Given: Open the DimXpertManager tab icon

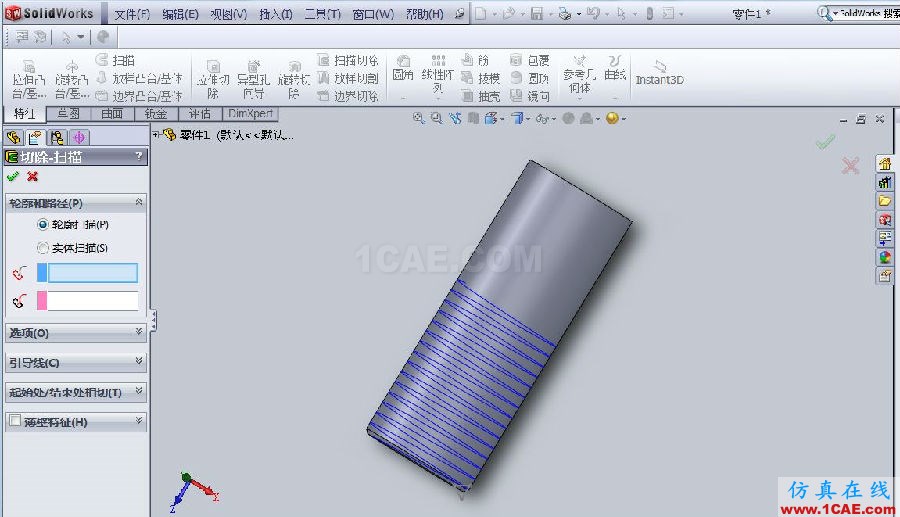Looking at the screenshot, I should coord(79,138).
